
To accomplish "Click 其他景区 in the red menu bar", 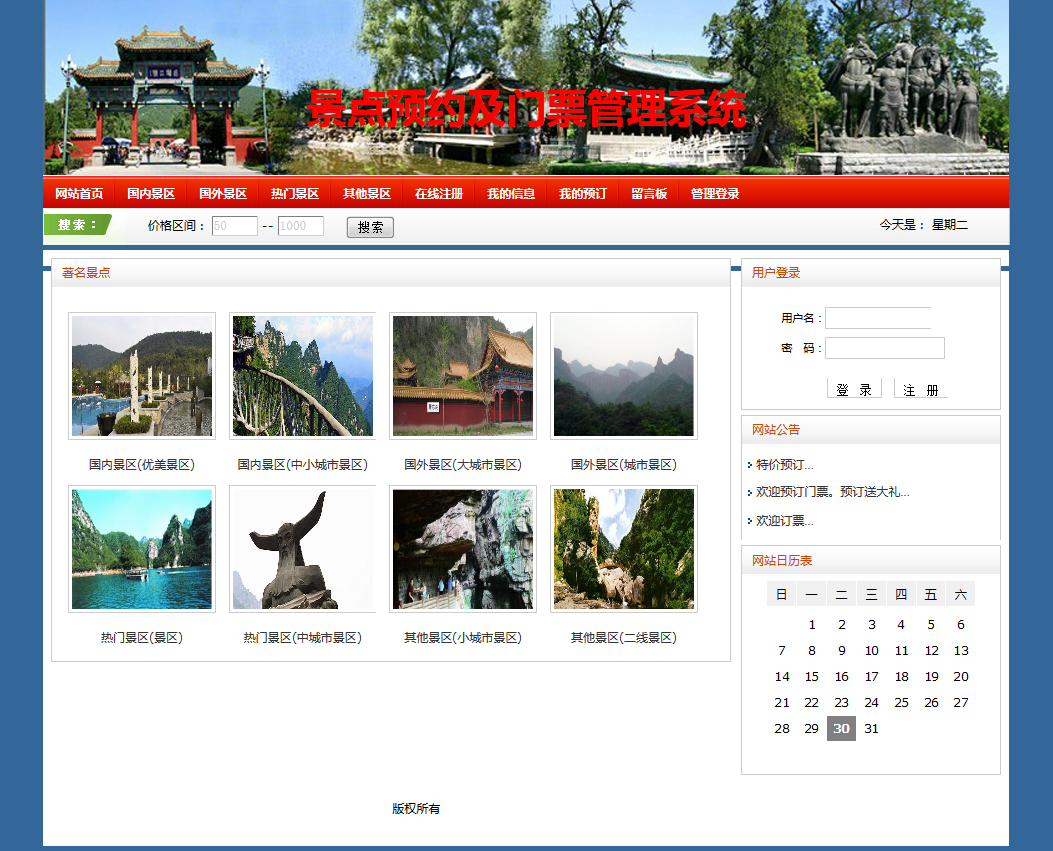I will pyautogui.click(x=367, y=193).
